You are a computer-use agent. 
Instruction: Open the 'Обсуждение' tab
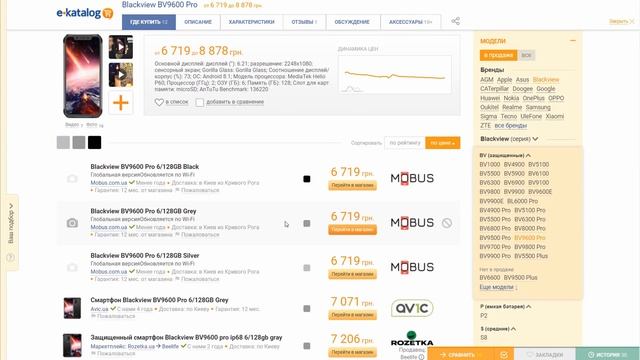tap(352, 22)
